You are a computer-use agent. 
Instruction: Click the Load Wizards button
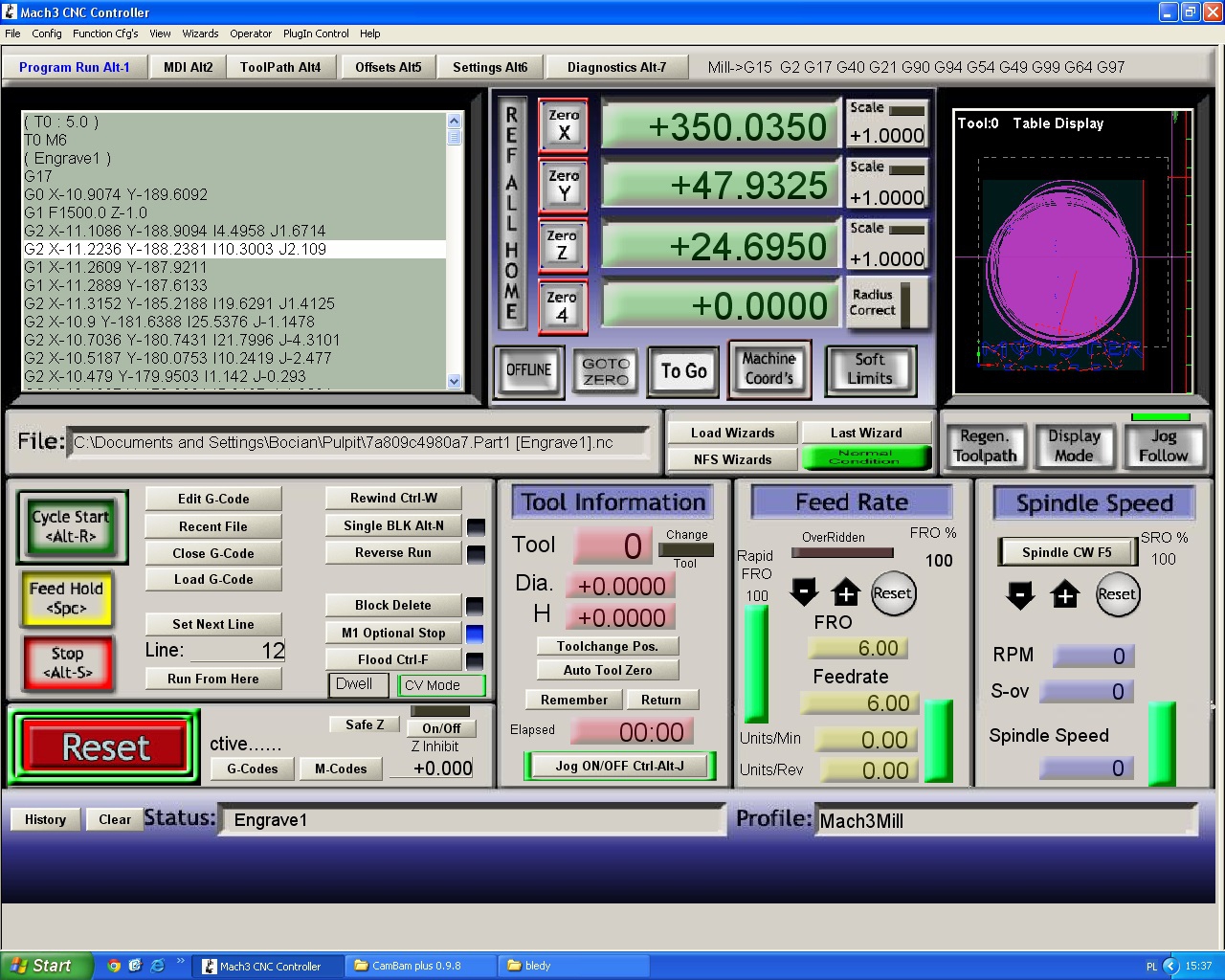click(733, 433)
